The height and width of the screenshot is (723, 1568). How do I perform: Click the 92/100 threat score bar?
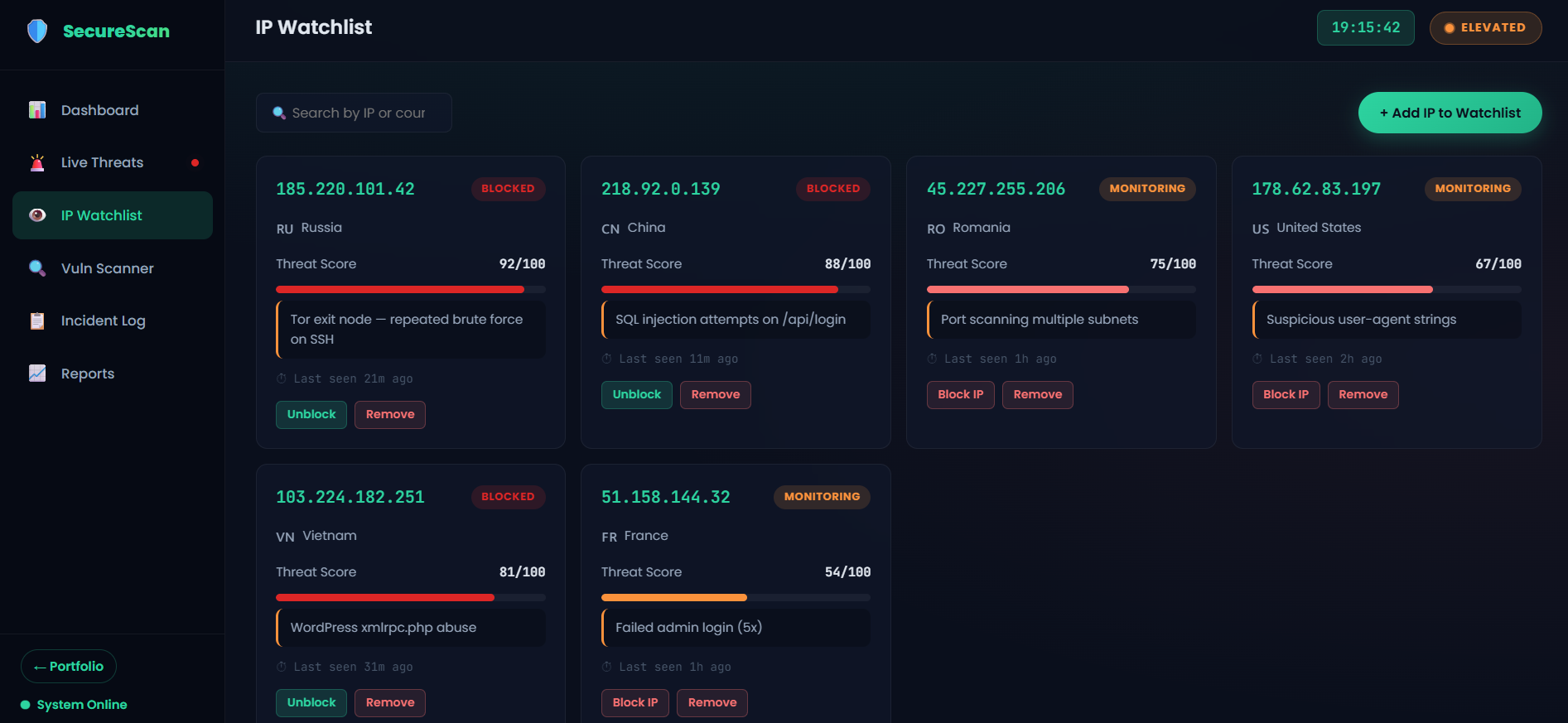pyautogui.click(x=411, y=290)
